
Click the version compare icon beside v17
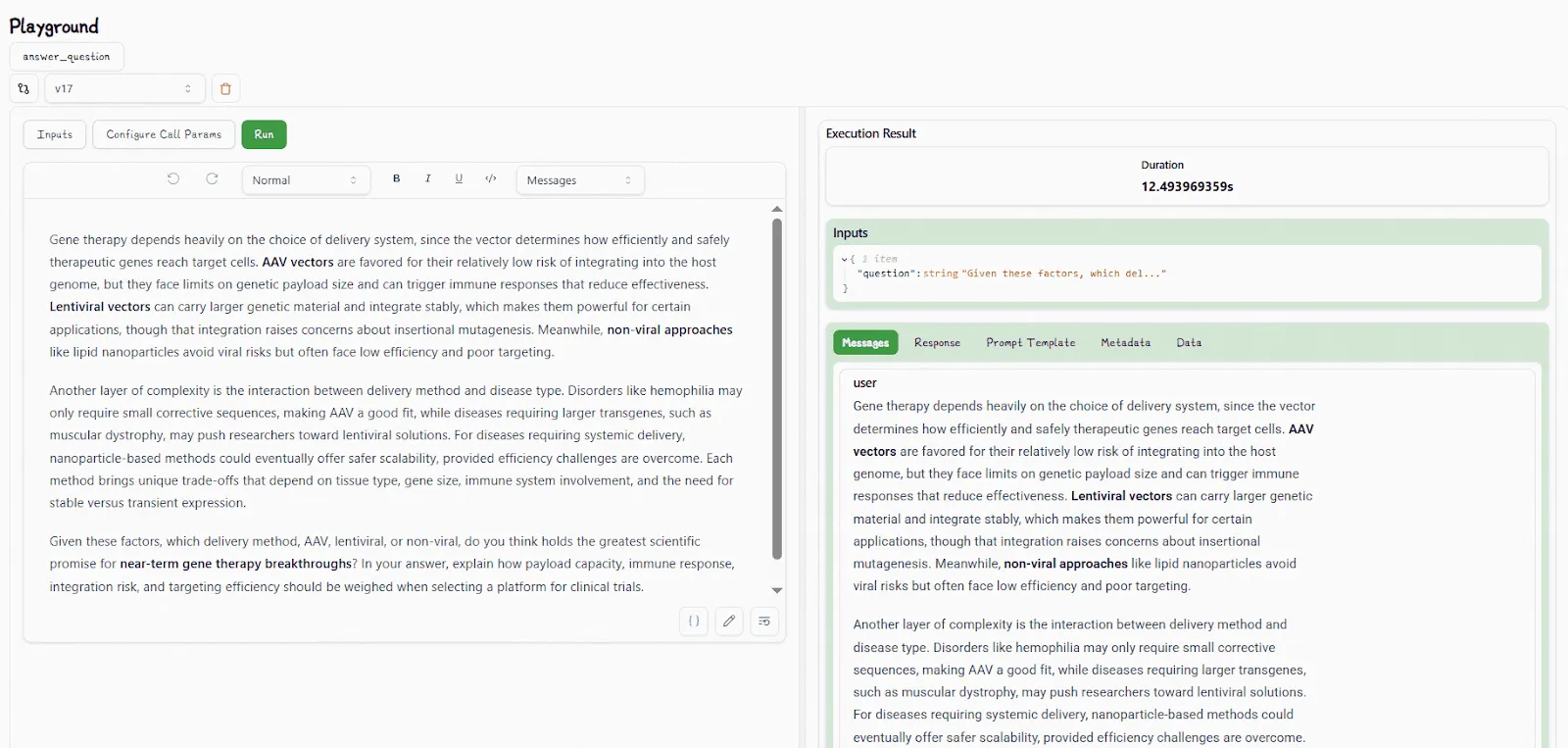point(24,88)
